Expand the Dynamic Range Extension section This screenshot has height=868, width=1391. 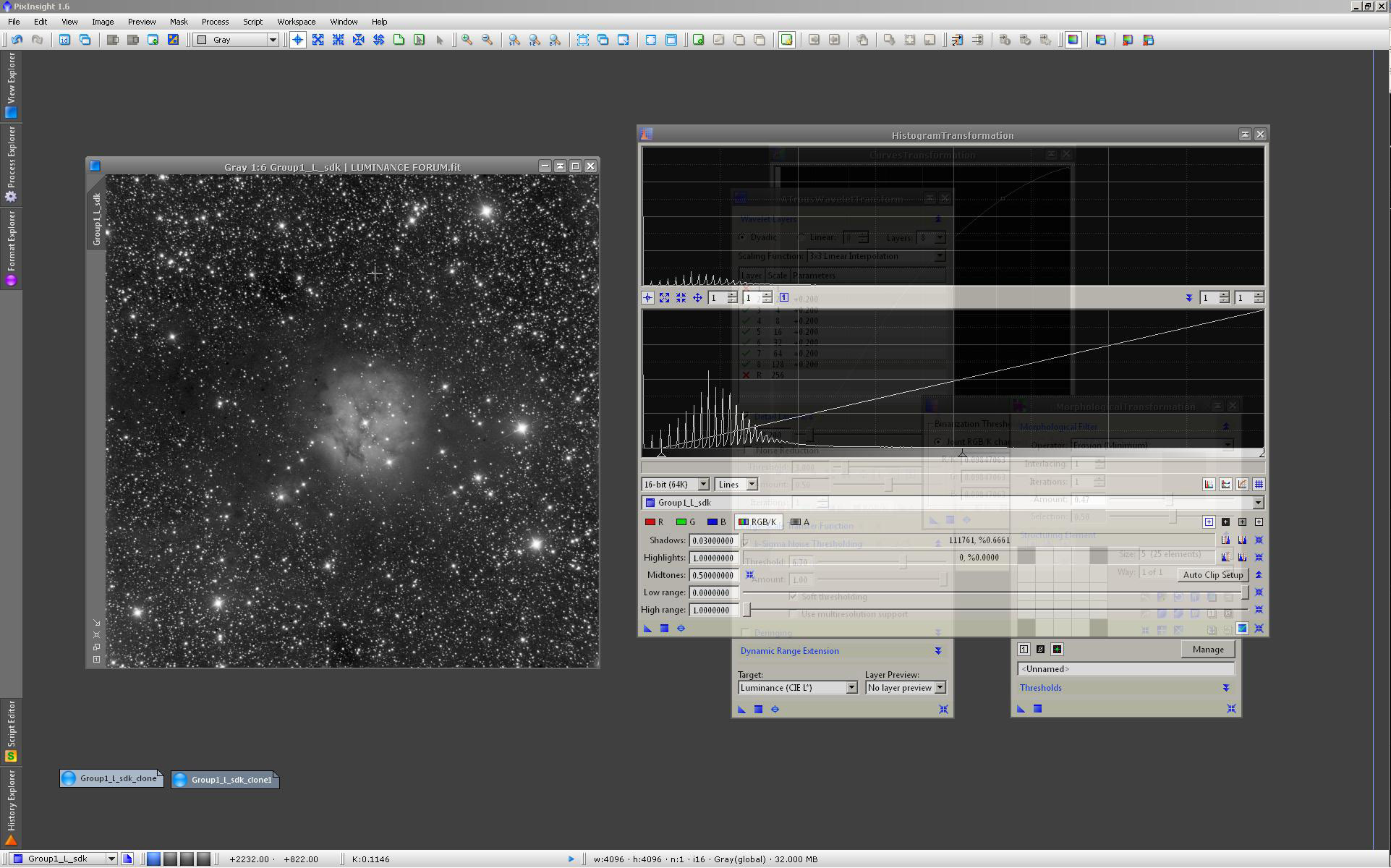coord(937,651)
